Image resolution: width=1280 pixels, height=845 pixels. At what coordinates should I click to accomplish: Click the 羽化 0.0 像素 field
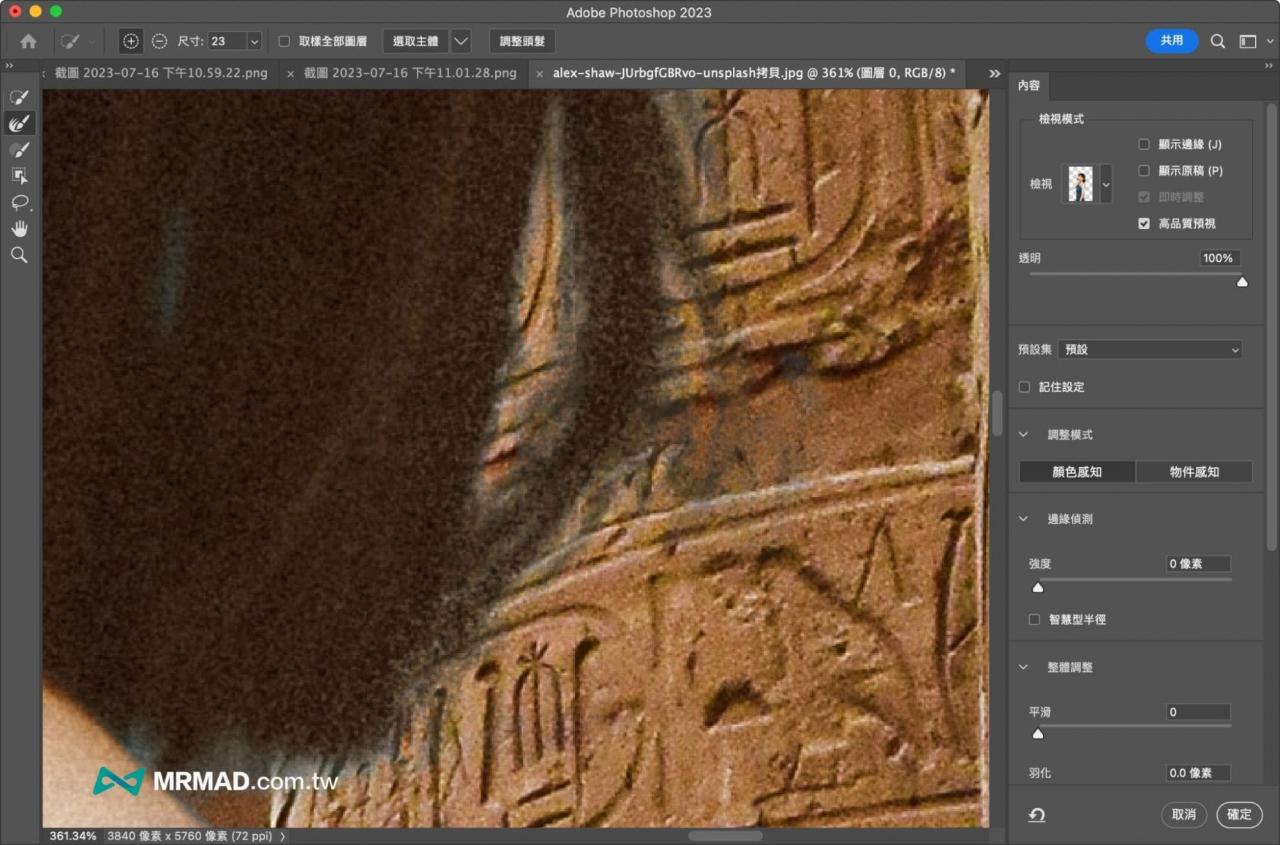click(1198, 773)
